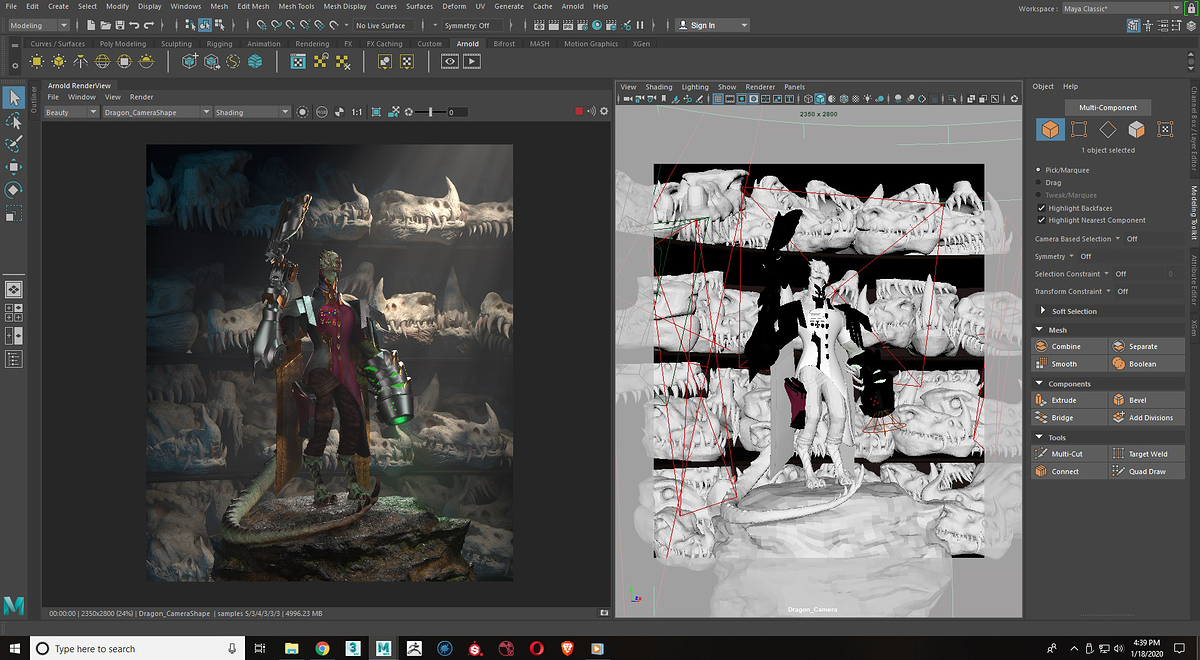Screen dimensions: 1200x660
Task: Click the Multi-Component button
Action: 1107,107
